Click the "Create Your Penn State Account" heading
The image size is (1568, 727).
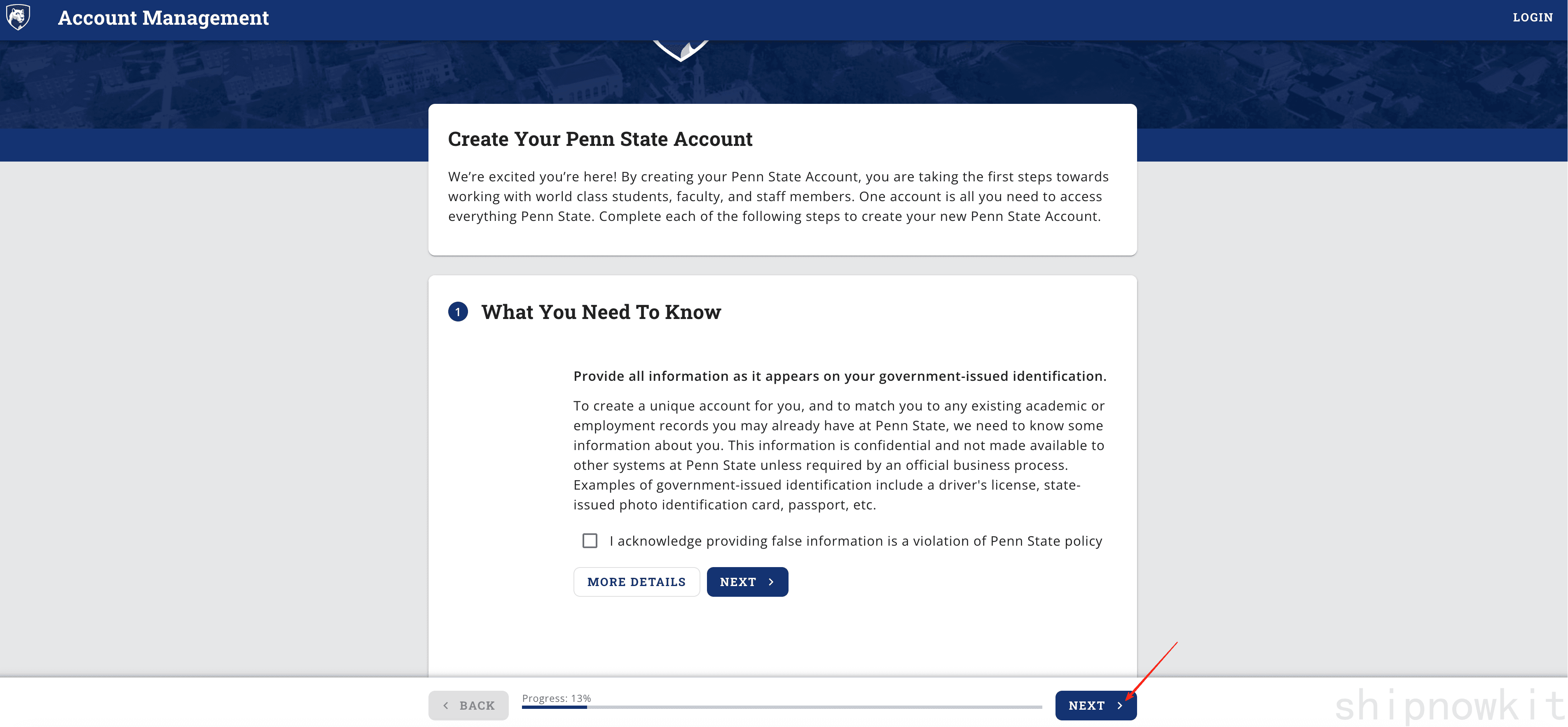pyautogui.click(x=600, y=139)
